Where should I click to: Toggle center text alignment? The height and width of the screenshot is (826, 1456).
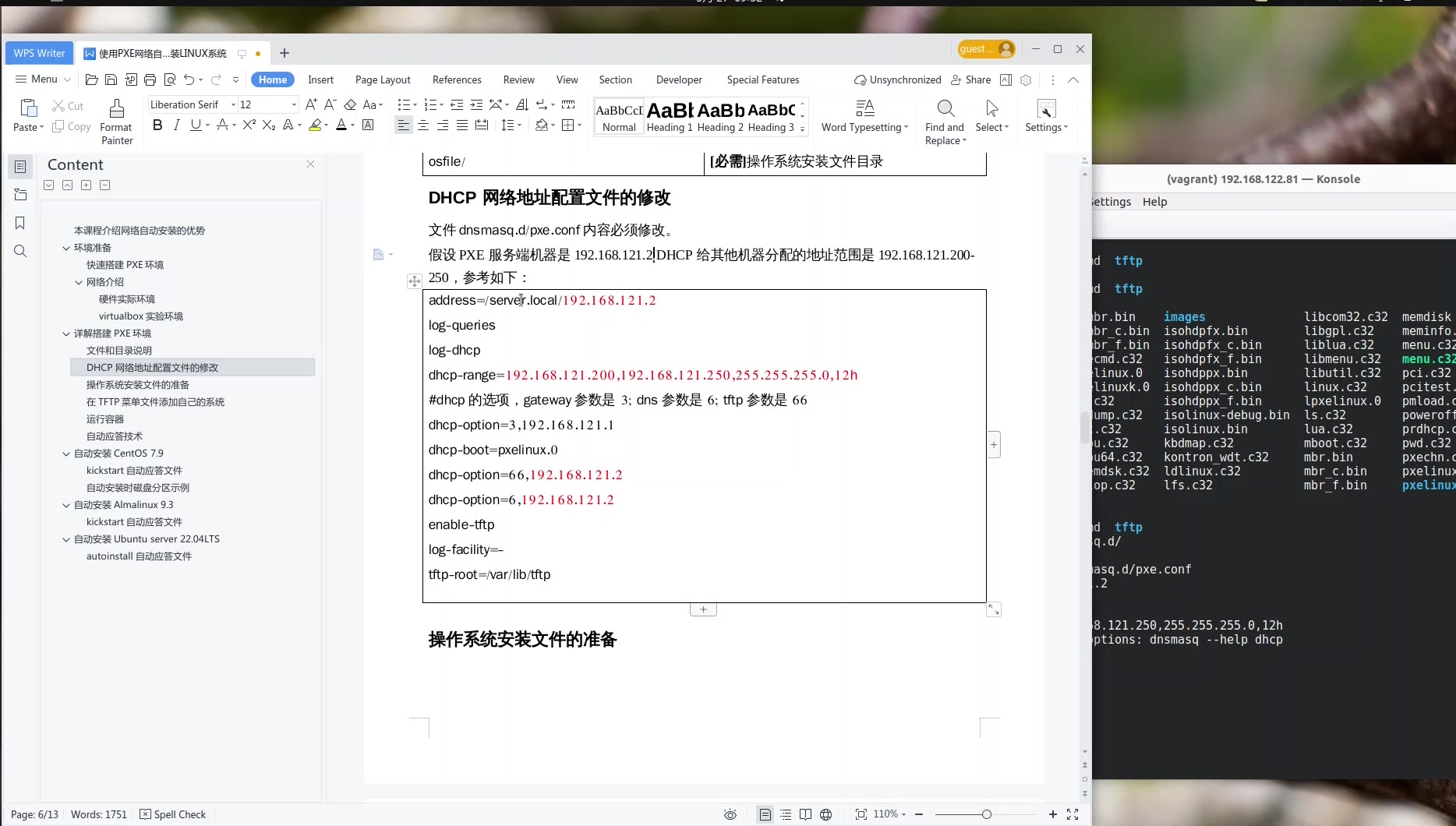coord(422,125)
